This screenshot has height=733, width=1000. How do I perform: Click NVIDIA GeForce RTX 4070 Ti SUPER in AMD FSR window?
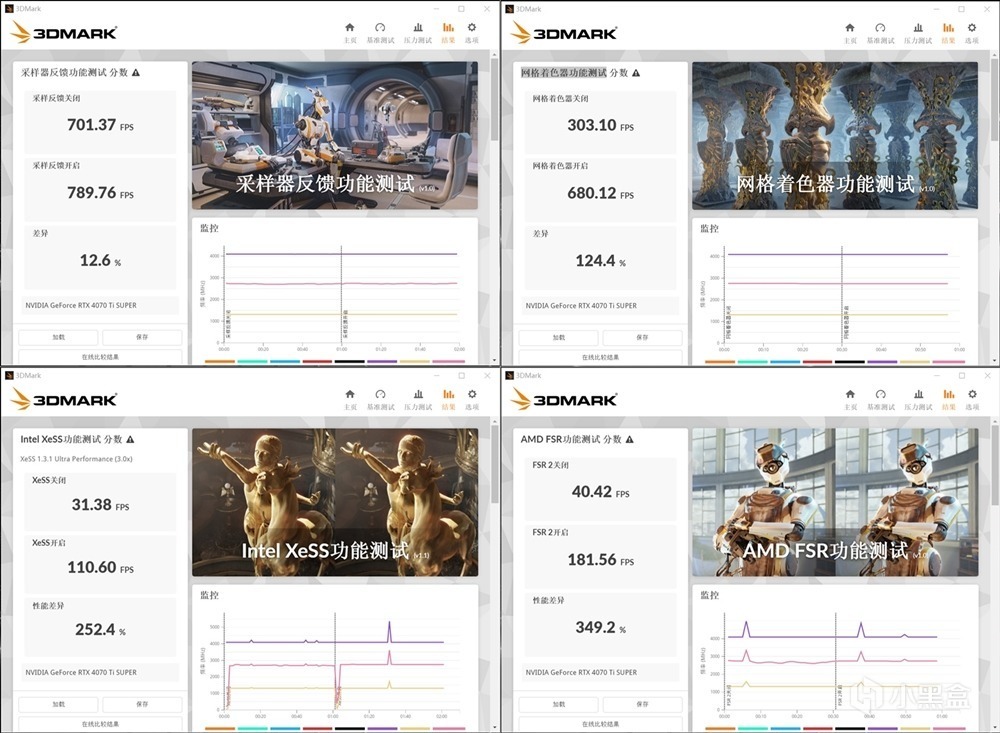pos(581,672)
